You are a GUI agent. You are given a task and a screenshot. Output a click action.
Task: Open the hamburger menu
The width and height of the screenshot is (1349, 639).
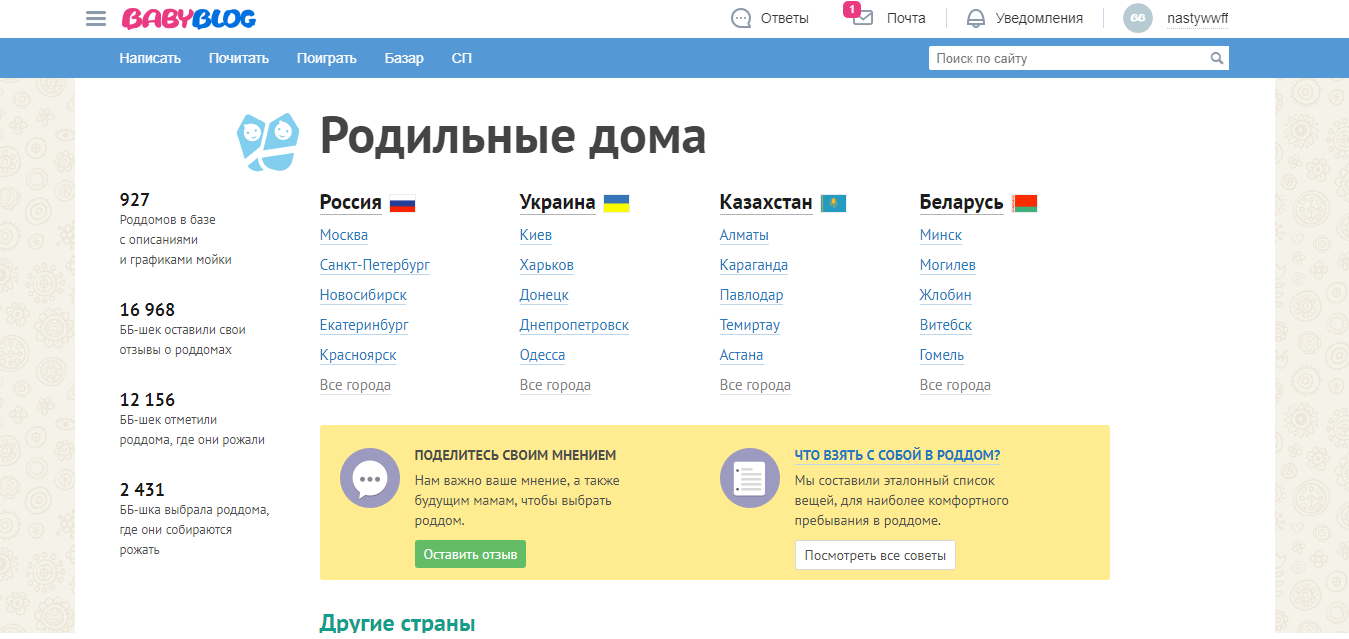pyautogui.click(x=95, y=17)
